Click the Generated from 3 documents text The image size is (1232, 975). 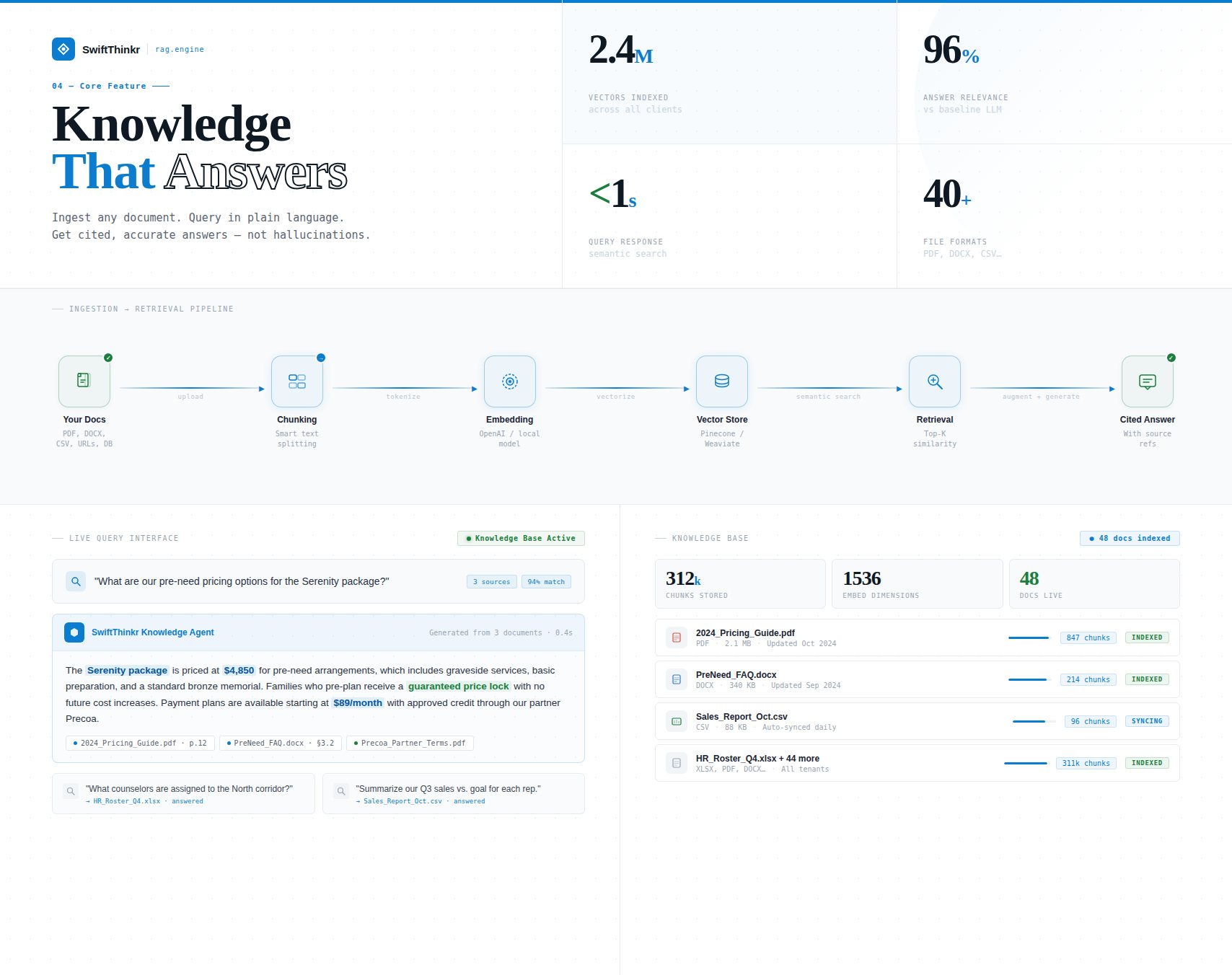501,633
